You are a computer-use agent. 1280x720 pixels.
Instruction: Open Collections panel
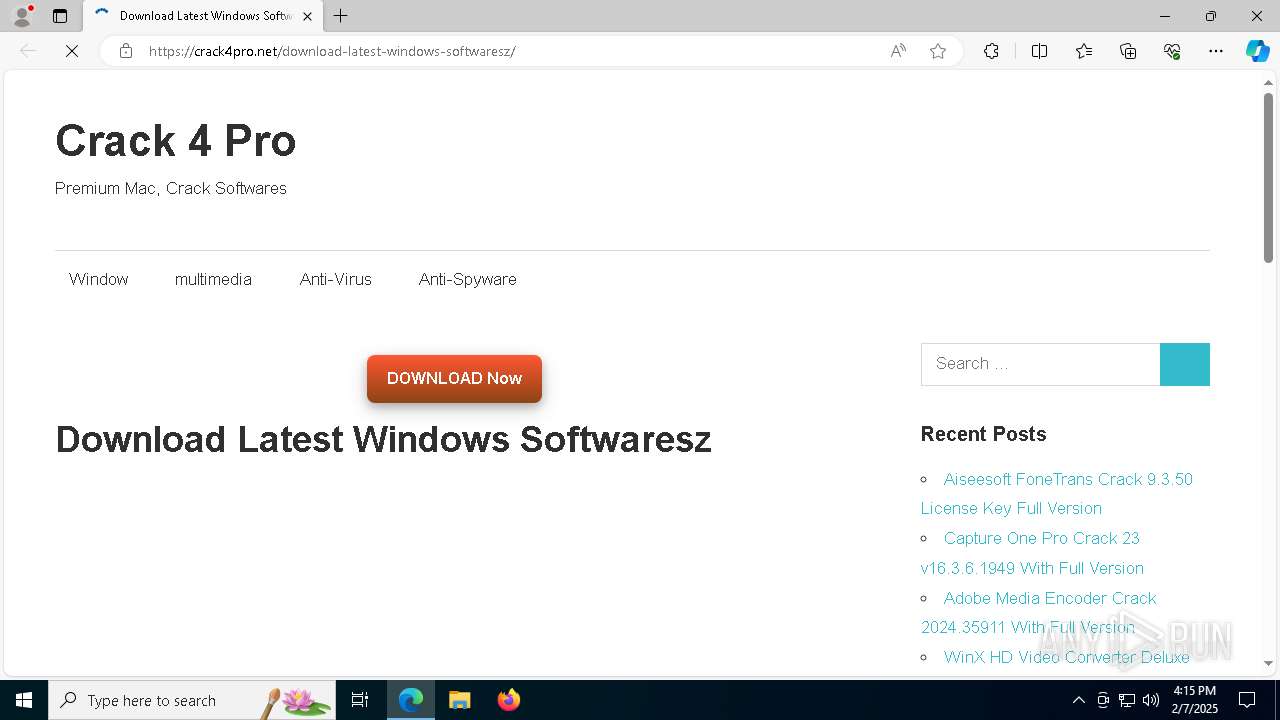click(1128, 51)
